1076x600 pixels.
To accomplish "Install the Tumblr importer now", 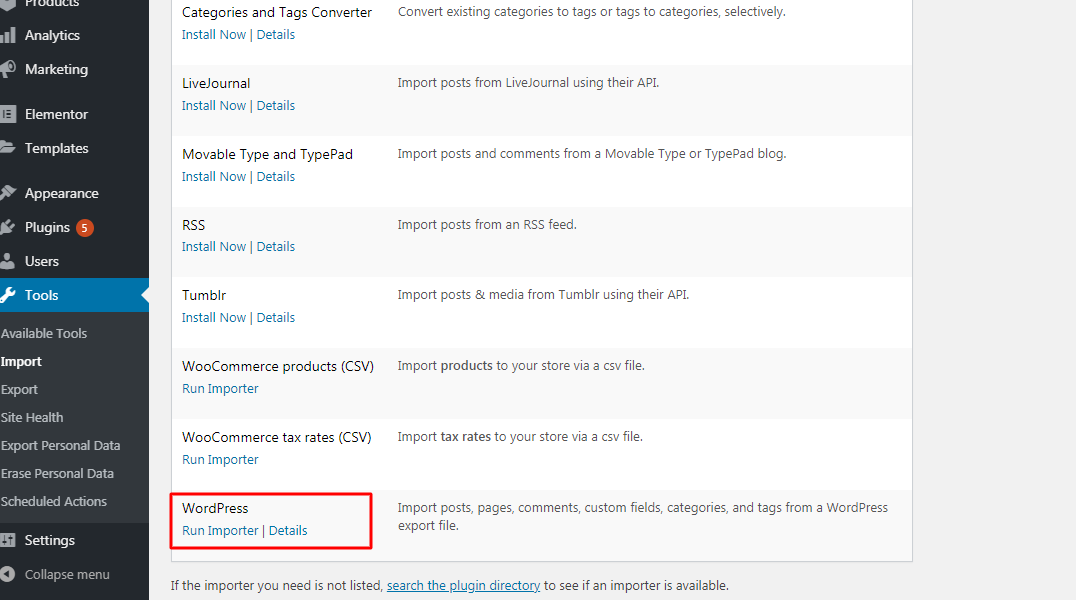I will 213,317.
